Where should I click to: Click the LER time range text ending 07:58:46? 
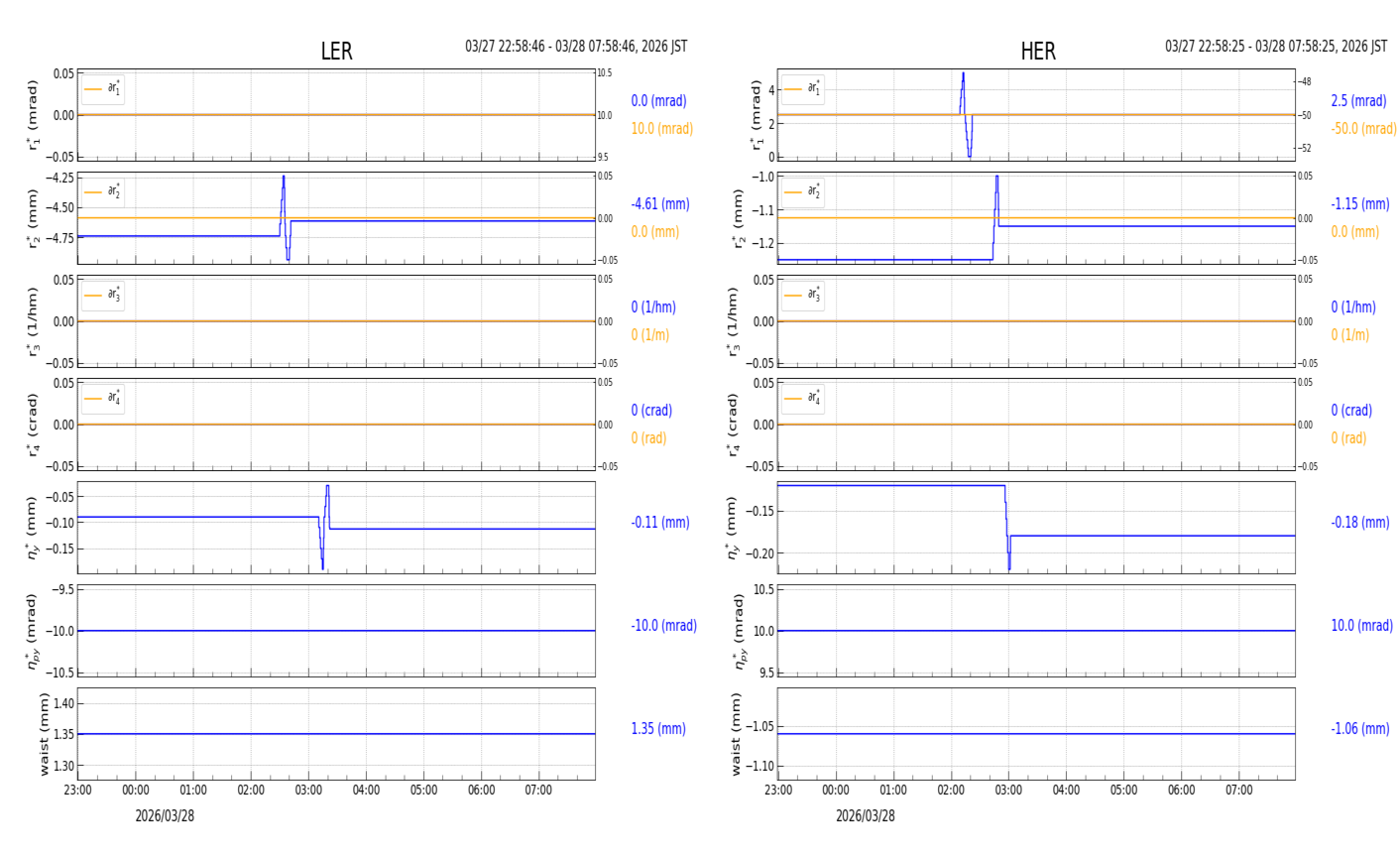pos(576,47)
